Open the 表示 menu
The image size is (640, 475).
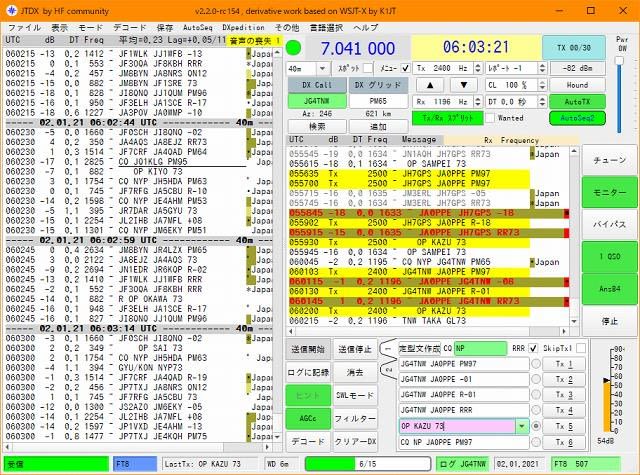pos(59,27)
